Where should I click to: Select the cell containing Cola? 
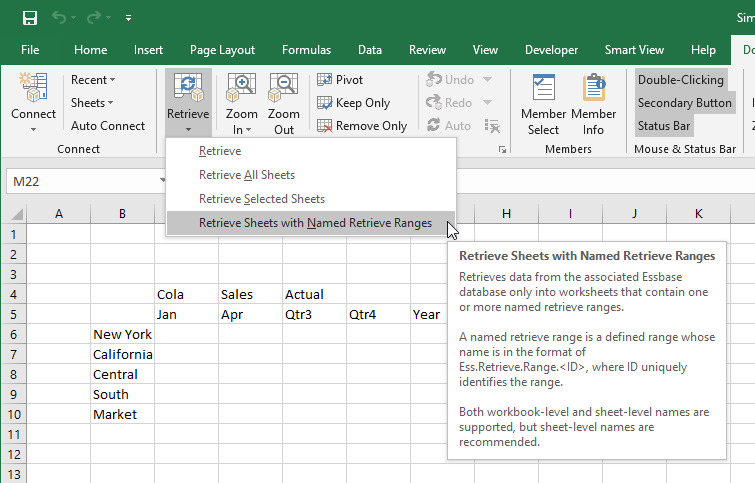click(186, 294)
